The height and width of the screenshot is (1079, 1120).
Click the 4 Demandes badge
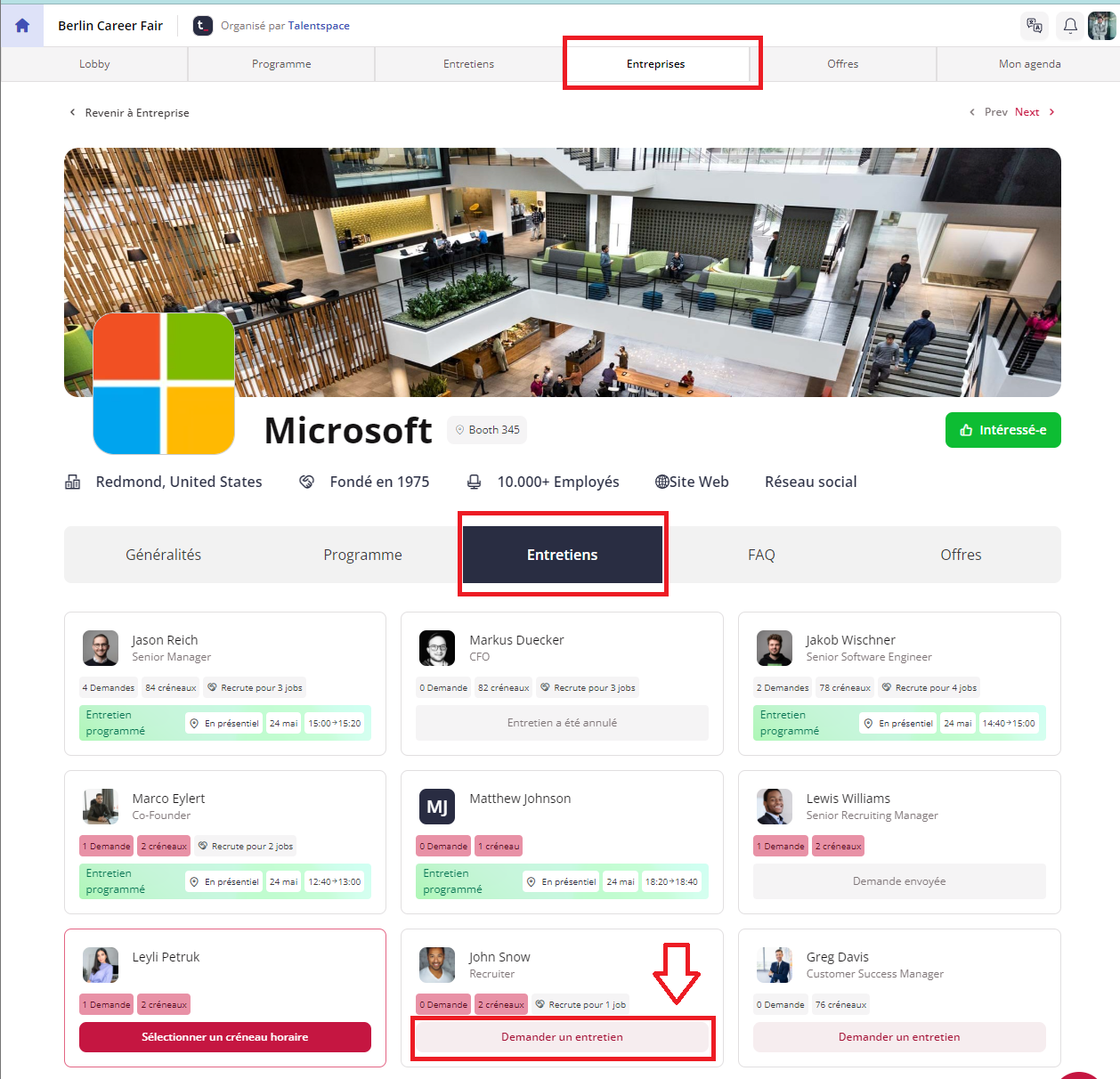tap(109, 687)
